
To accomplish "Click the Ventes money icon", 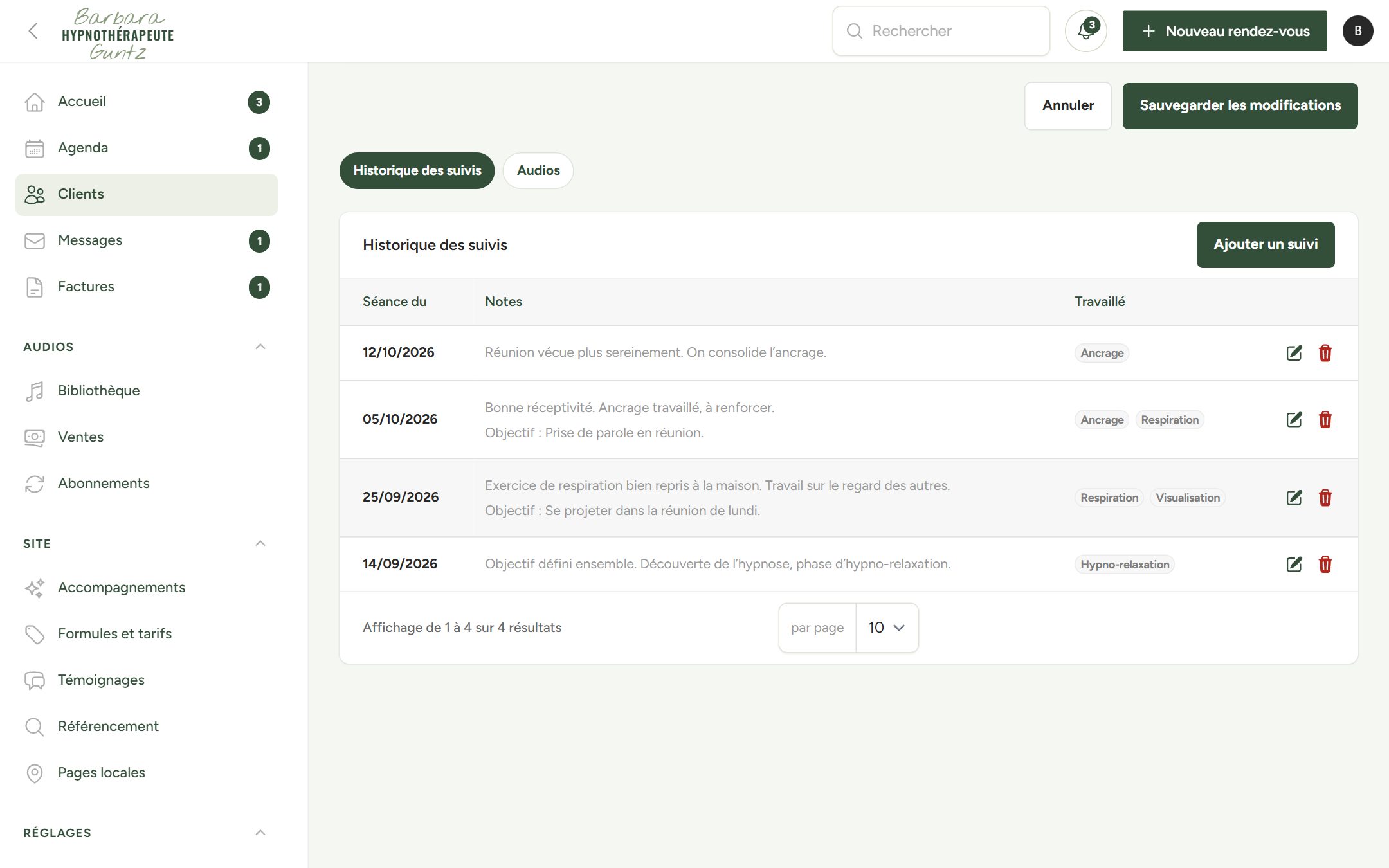I will click(x=35, y=437).
